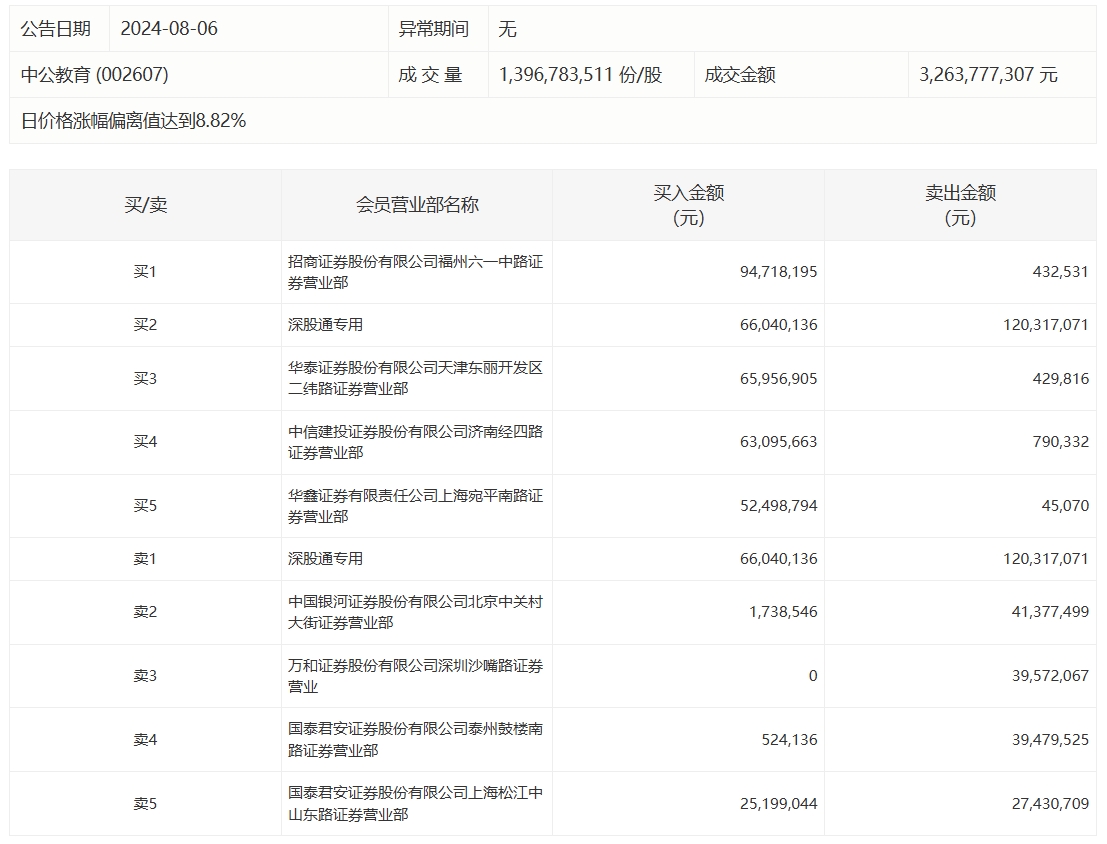Select the date 2024-08-06

[x=169, y=29]
